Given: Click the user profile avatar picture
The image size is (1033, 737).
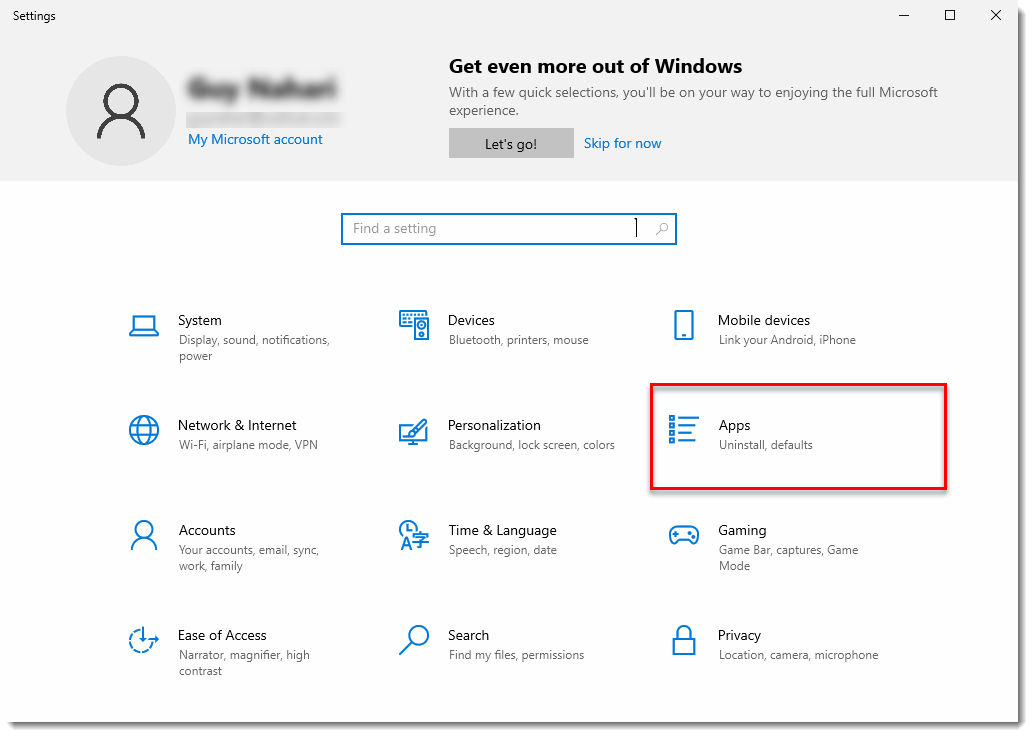Looking at the screenshot, I should (121, 111).
